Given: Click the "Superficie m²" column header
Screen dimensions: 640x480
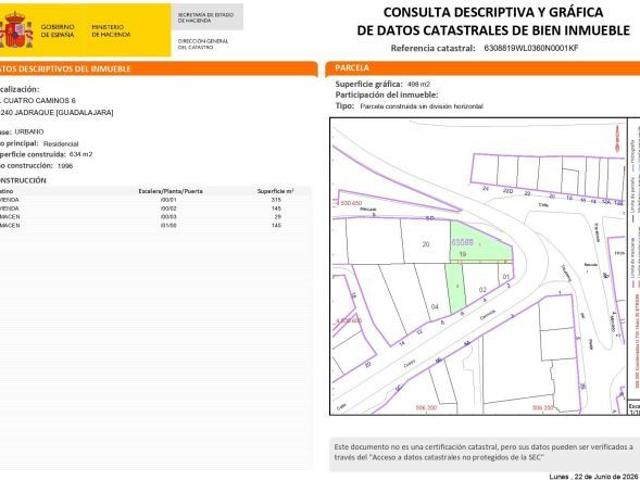Looking at the screenshot, I should click(x=275, y=191).
